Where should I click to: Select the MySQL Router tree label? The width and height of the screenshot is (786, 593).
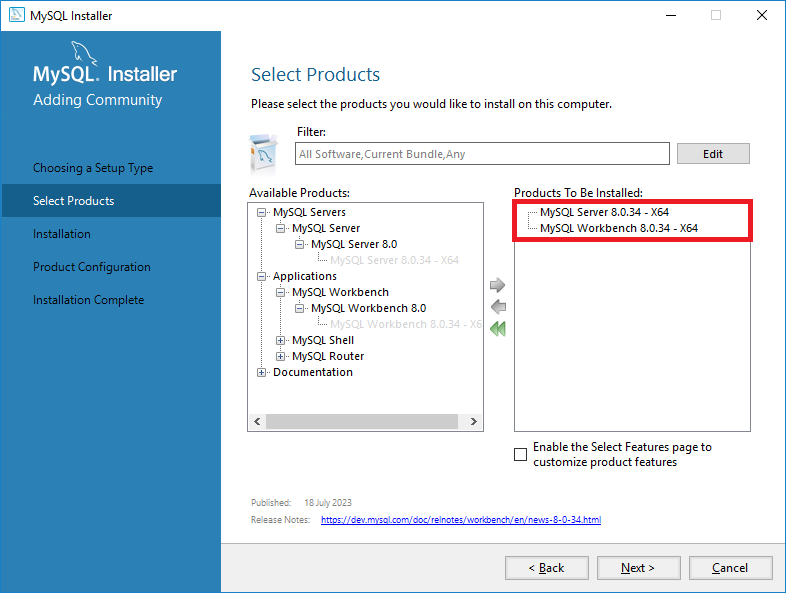(x=328, y=356)
